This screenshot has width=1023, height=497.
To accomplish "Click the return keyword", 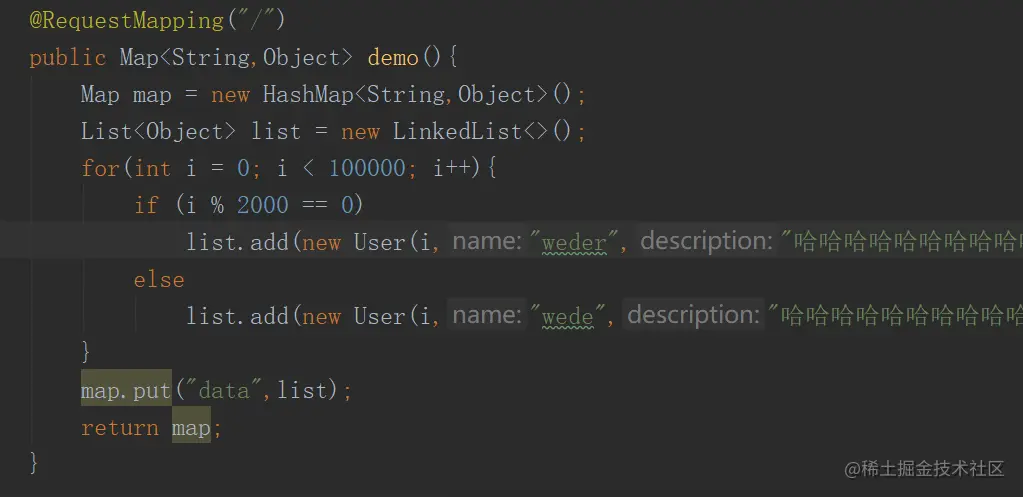I will (120, 428).
